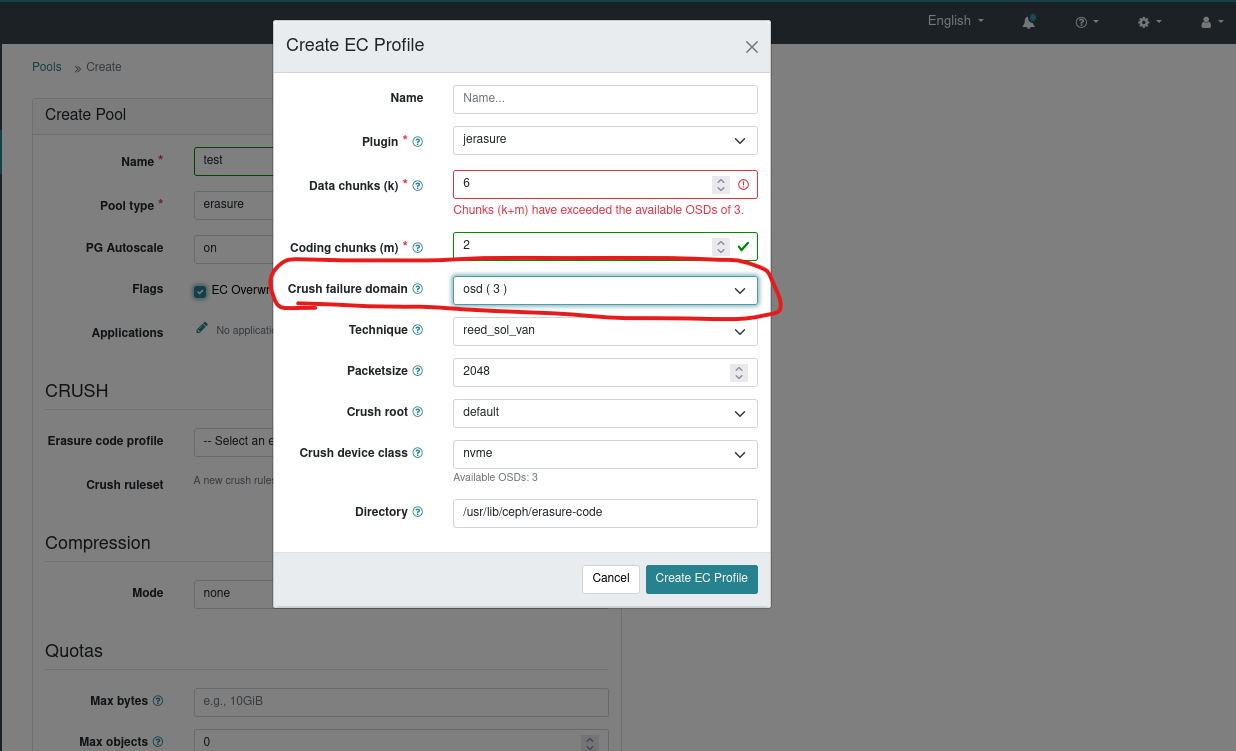The width and height of the screenshot is (1236, 751).
Task: Click help icon next to Packetsize
Action: point(418,371)
